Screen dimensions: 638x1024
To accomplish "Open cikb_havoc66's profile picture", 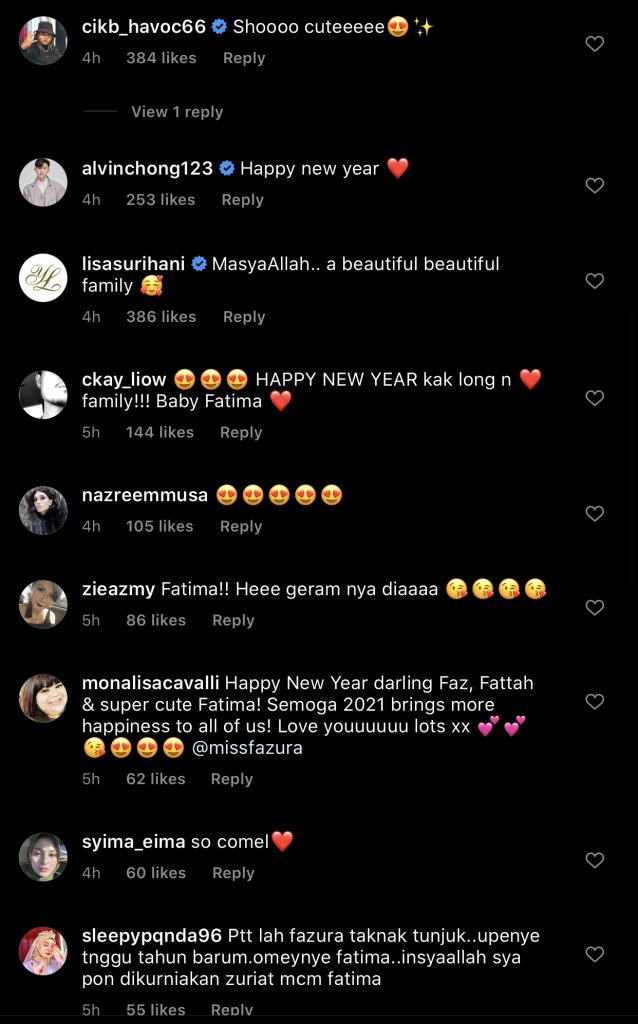I will coord(43,41).
